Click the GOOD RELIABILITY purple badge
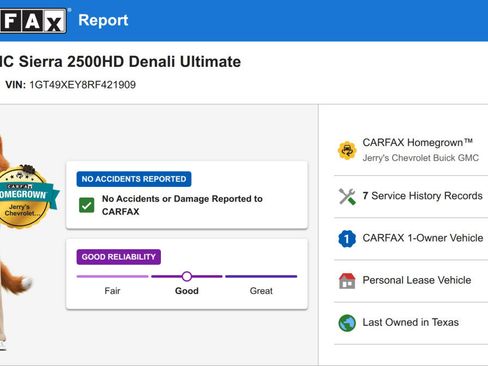 click(119, 257)
